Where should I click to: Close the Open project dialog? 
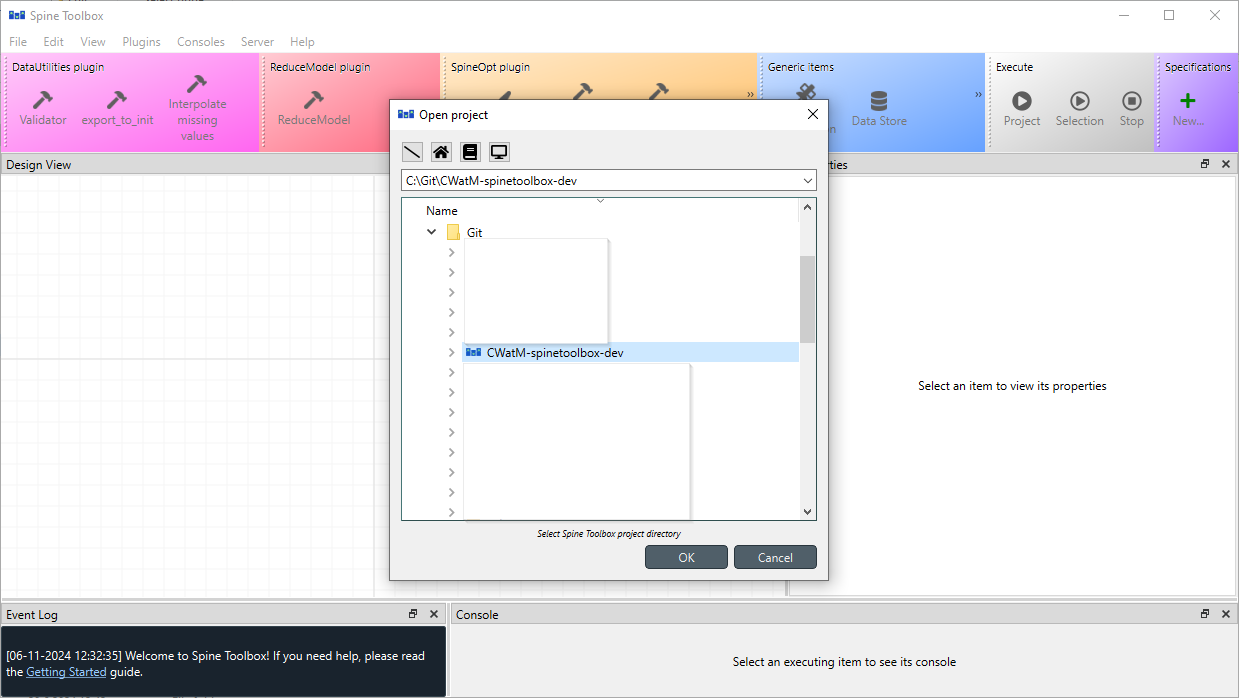pyautogui.click(x=812, y=114)
